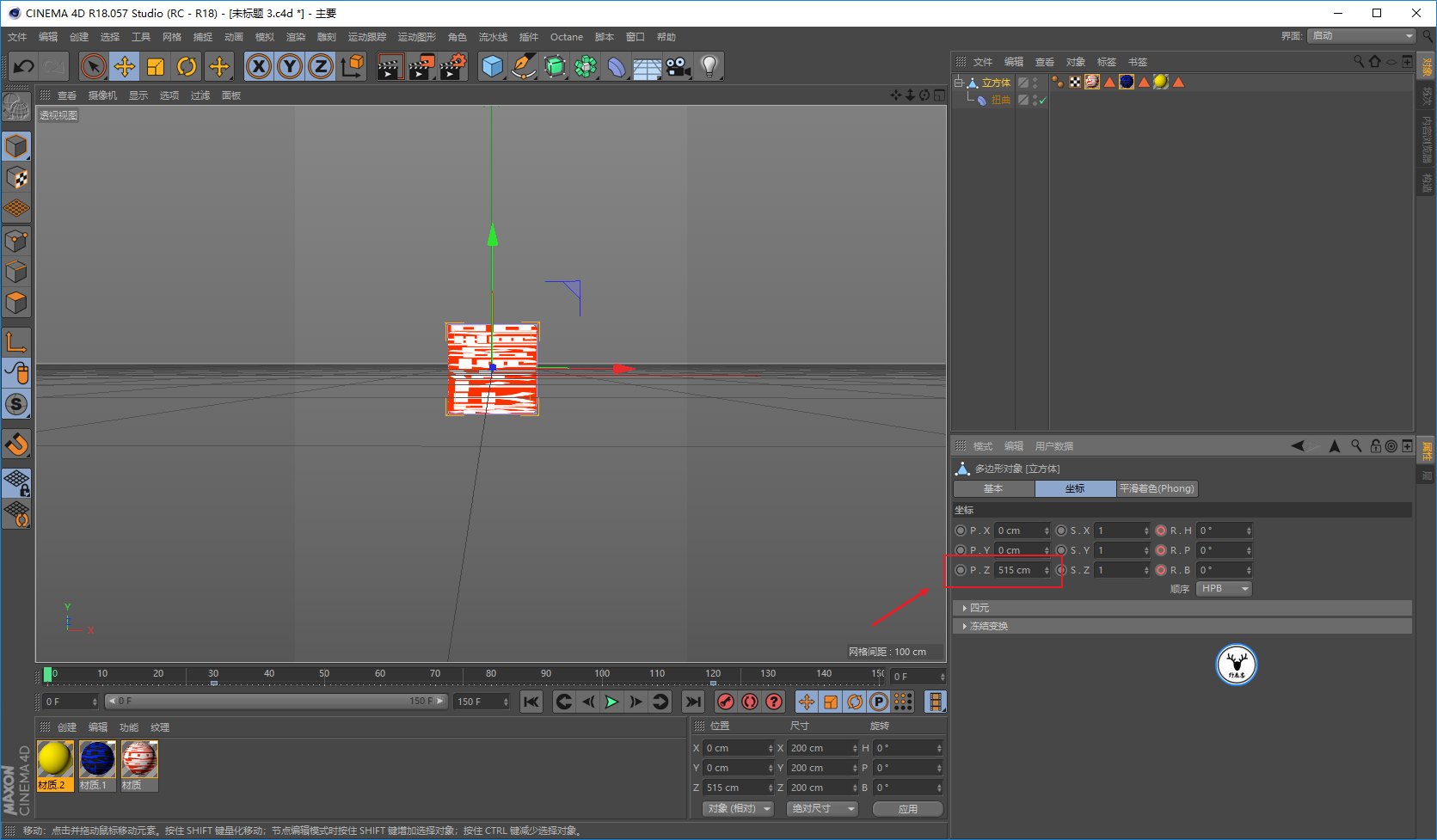Image resolution: width=1437 pixels, height=840 pixels.
Task: Select the 立方体 object in object manager
Action: [996, 83]
